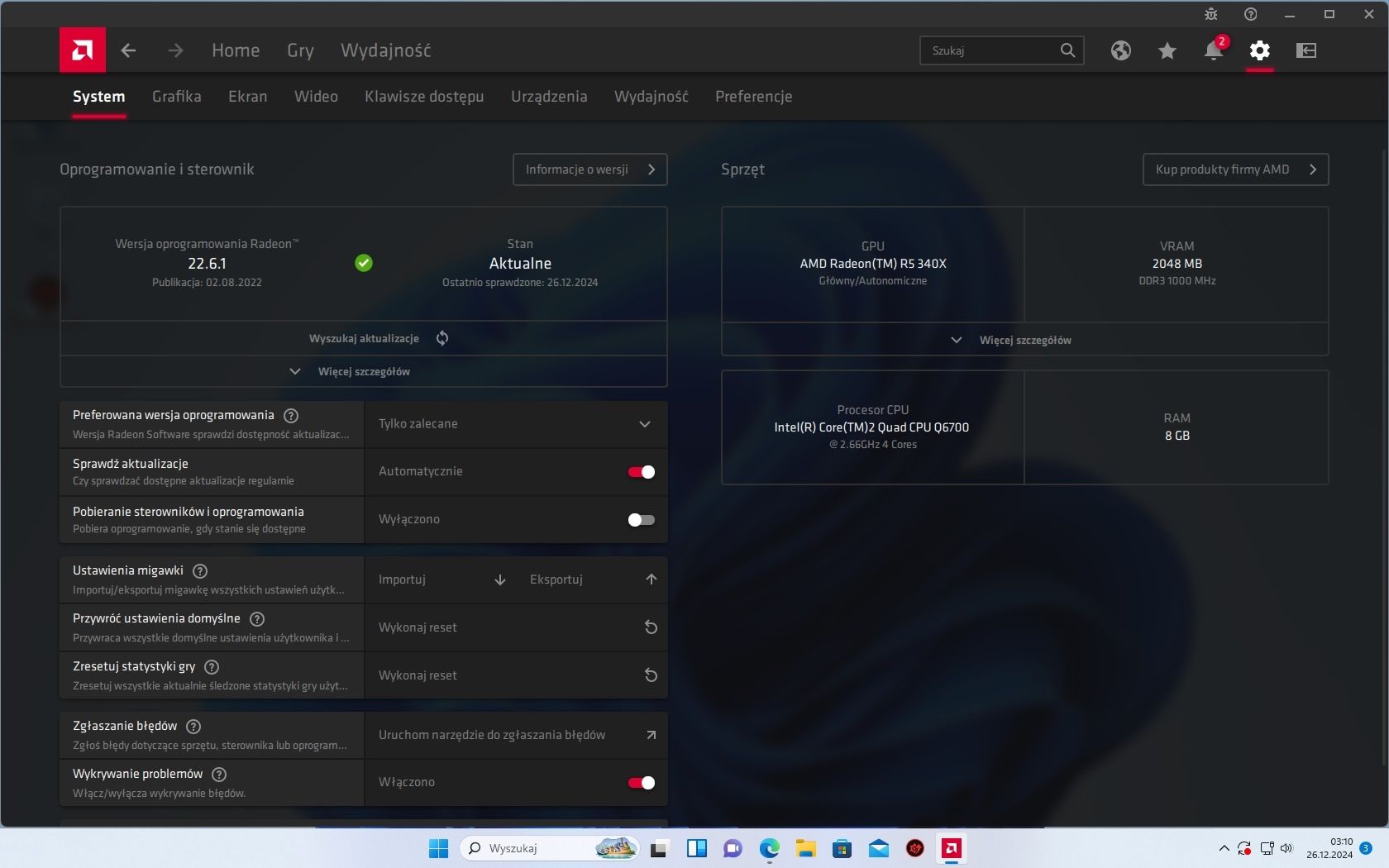The width and height of the screenshot is (1389, 868).
Task: Click Informacje o wersji button
Action: (x=589, y=169)
